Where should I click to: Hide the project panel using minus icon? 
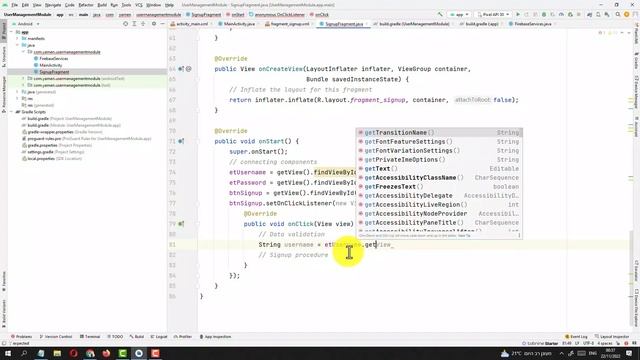pyautogui.click(x=162, y=24)
